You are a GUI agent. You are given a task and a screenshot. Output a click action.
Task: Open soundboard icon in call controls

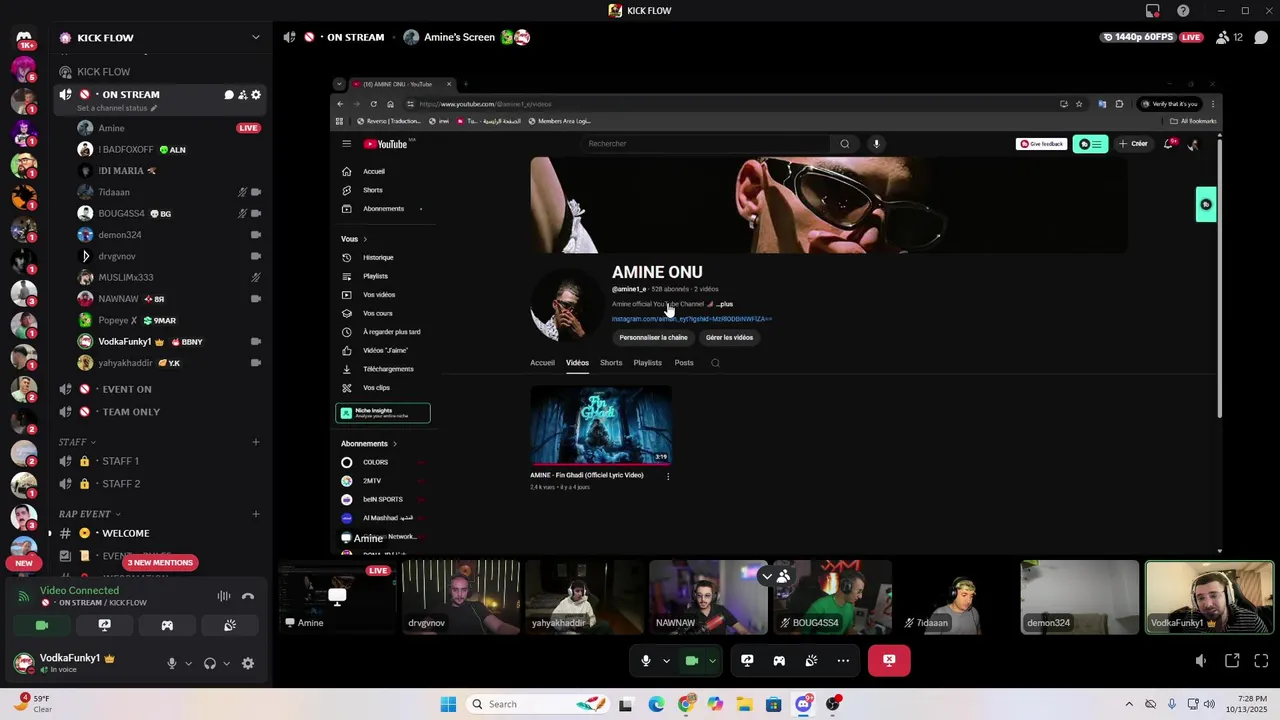tap(811, 660)
